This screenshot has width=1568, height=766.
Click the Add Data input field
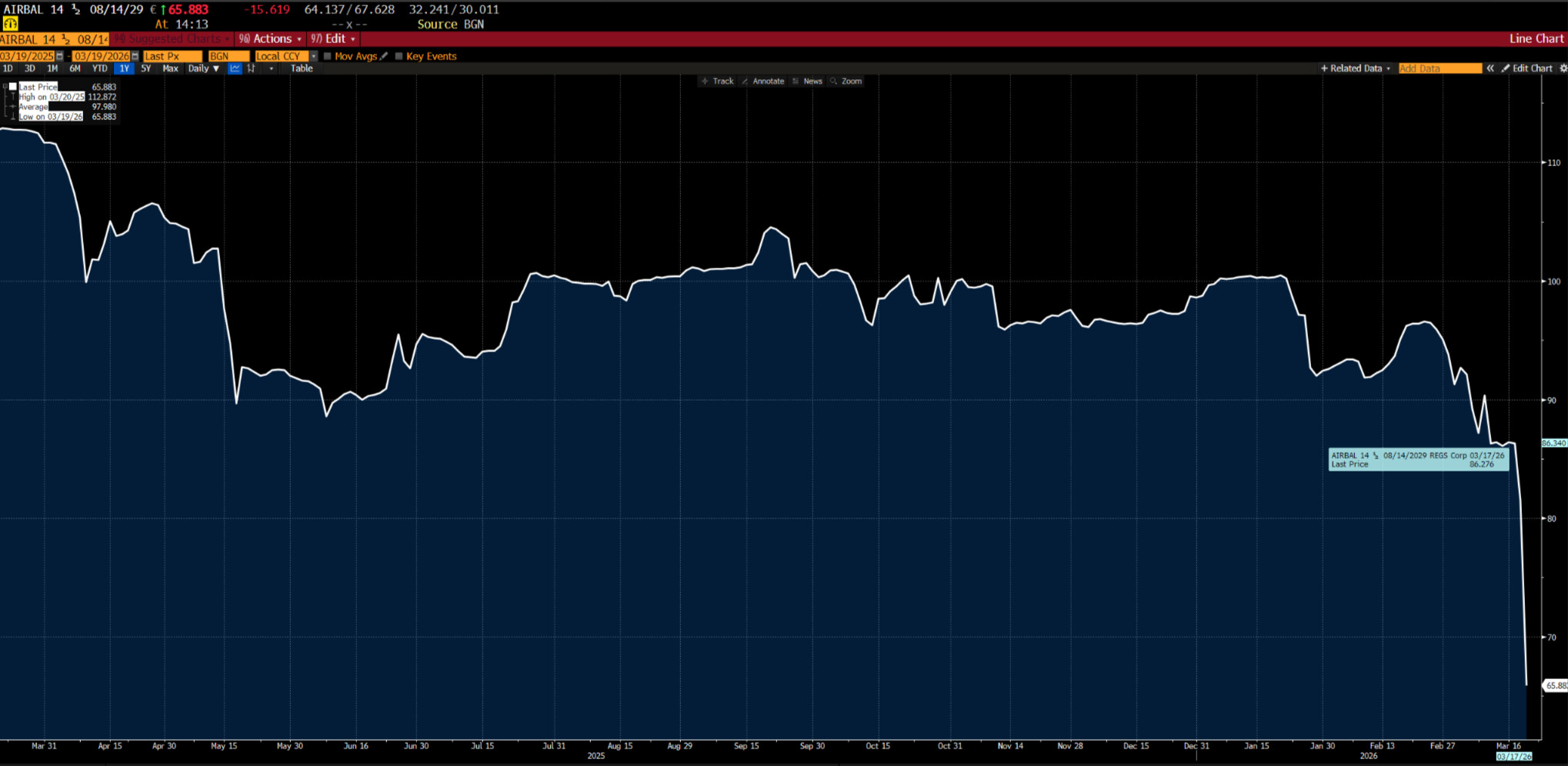[x=1439, y=68]
